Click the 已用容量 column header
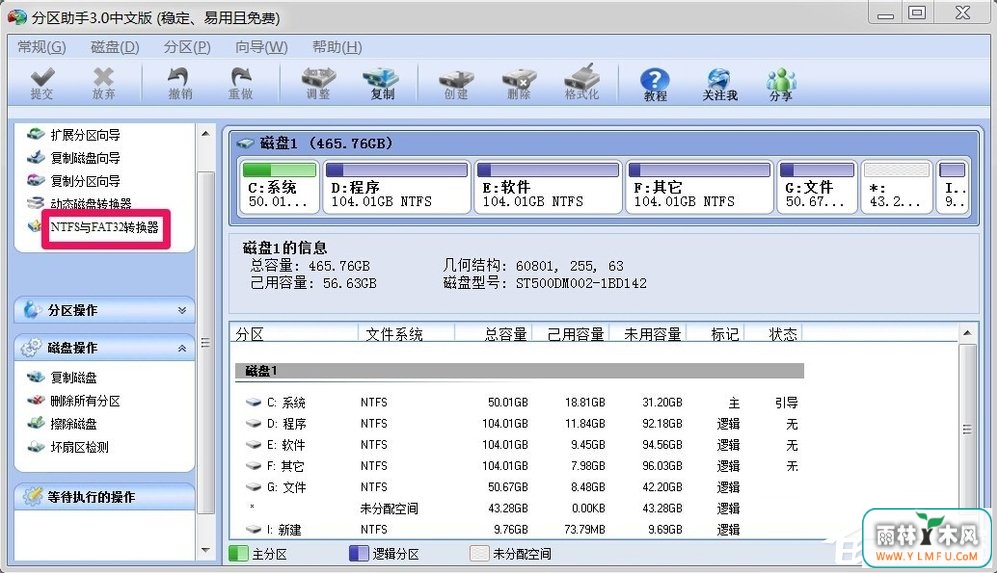This screenshot has height=573, width=997. coord(571,334)
